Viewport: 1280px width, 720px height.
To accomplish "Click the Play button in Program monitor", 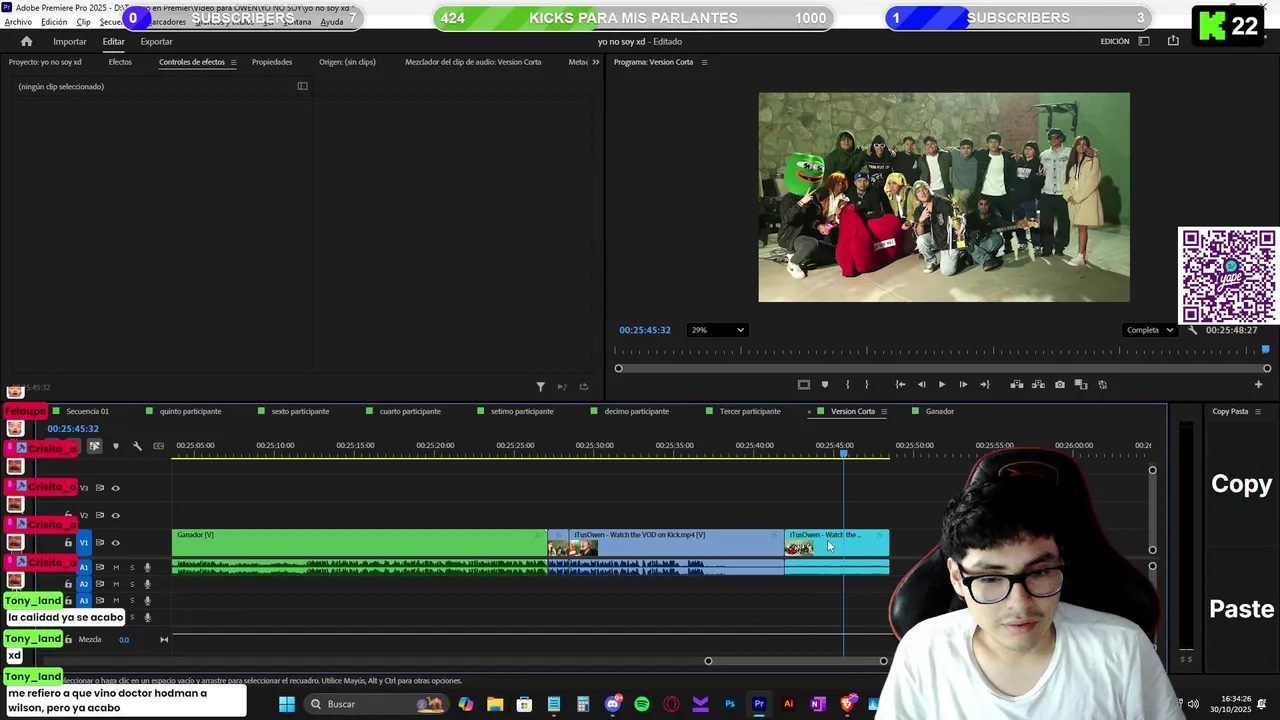I will pos(941,385).
